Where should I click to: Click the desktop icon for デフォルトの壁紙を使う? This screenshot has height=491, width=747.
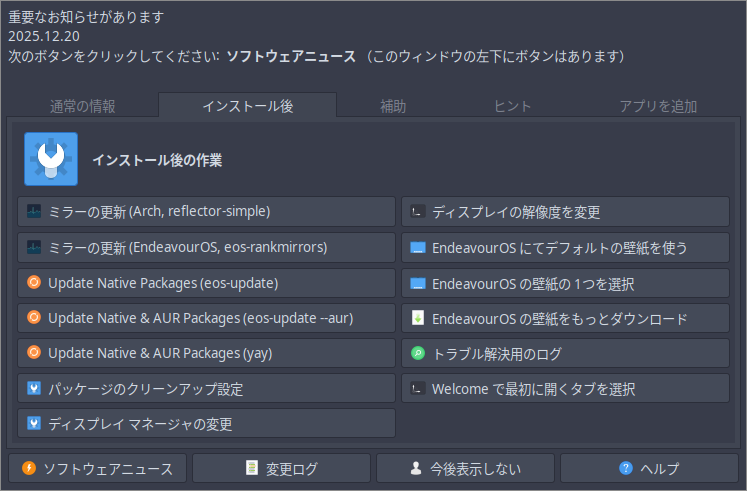coord(418,248)
